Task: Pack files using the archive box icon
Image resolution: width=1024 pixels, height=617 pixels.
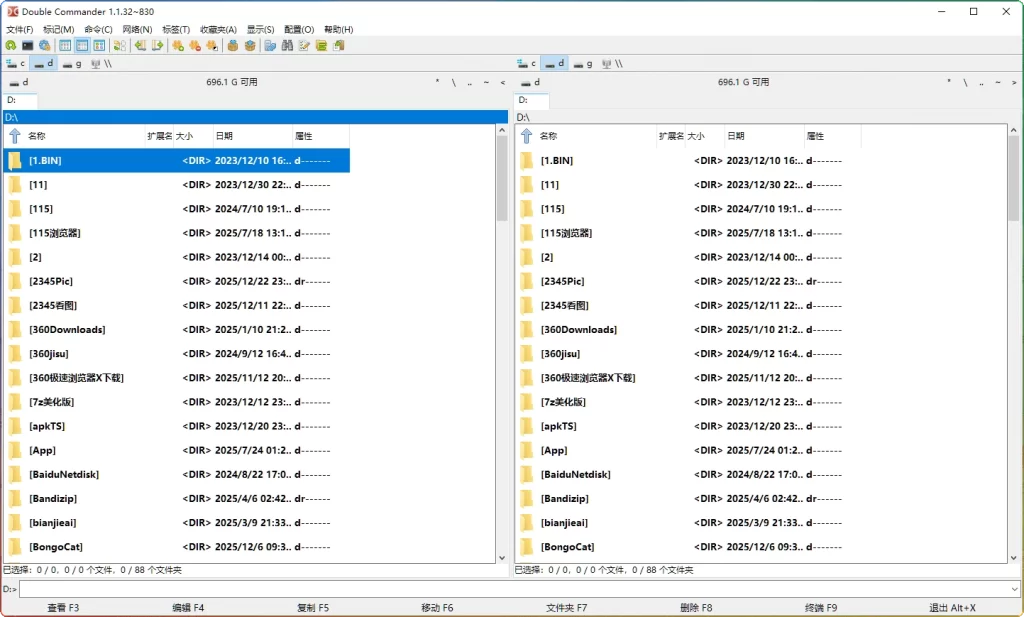Action: click(232, 45)
